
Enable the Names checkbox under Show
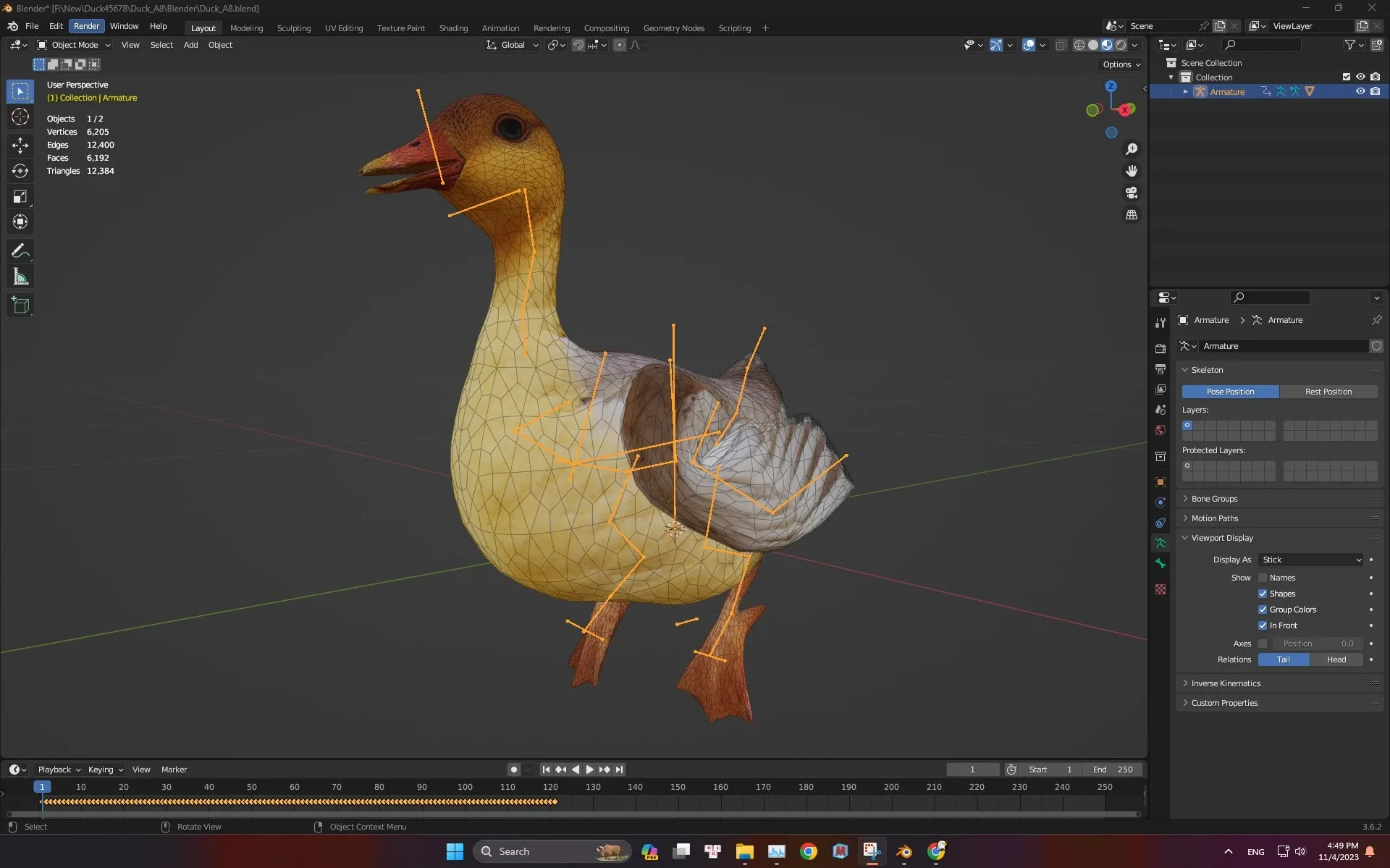click(1264, 578)
